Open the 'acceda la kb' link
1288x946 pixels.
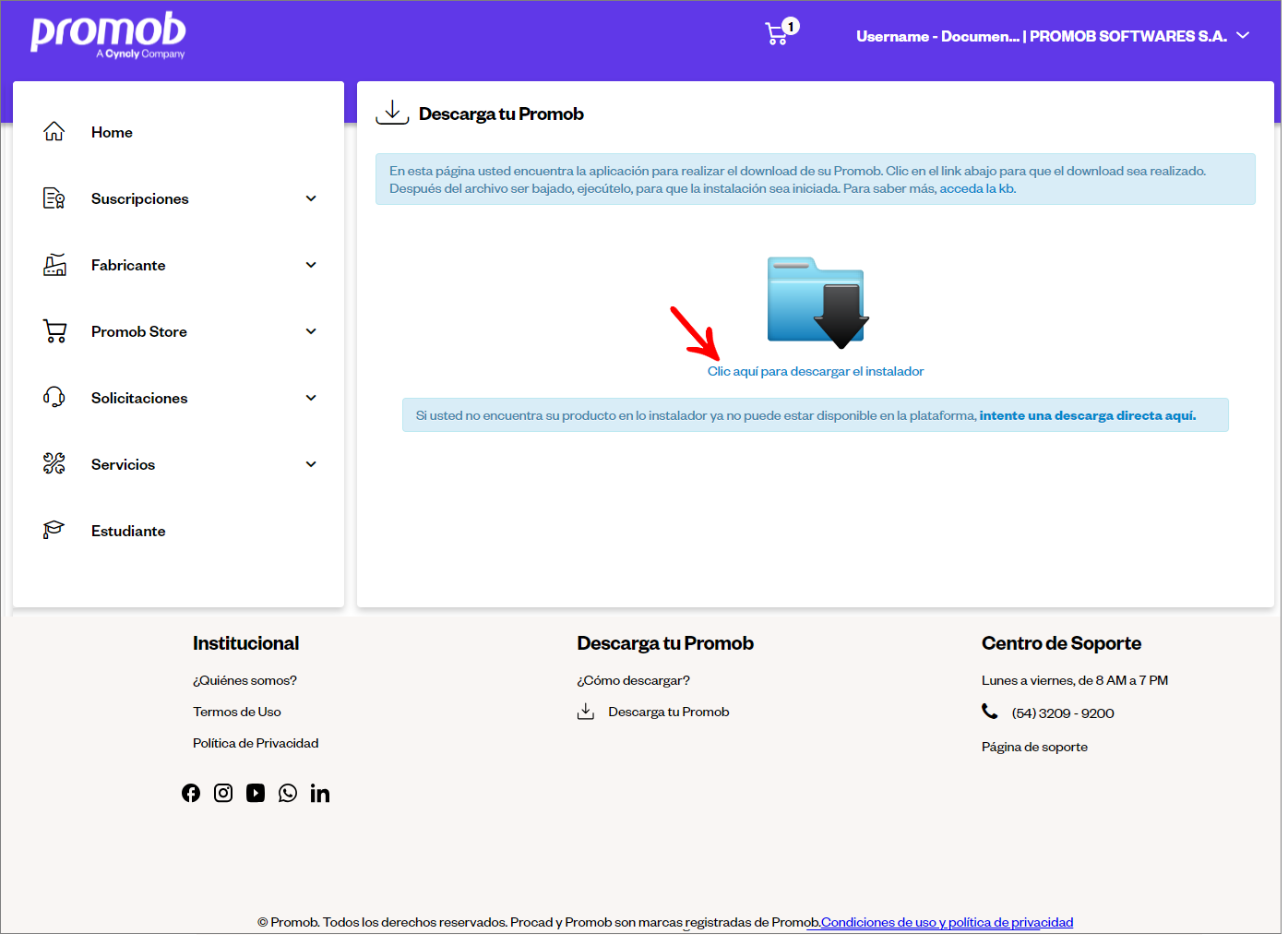tap(977, 189)
